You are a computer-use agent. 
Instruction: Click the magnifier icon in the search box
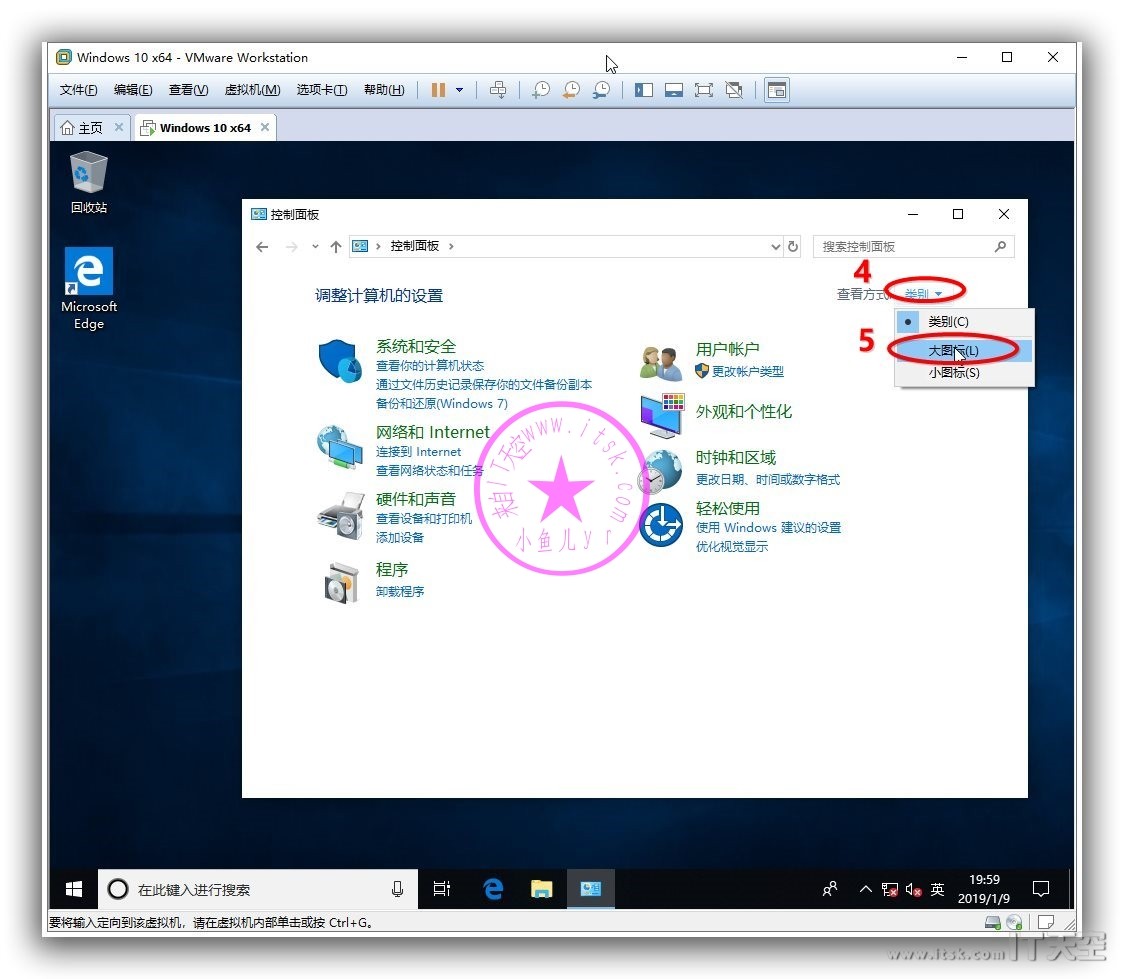(1001, 247)
